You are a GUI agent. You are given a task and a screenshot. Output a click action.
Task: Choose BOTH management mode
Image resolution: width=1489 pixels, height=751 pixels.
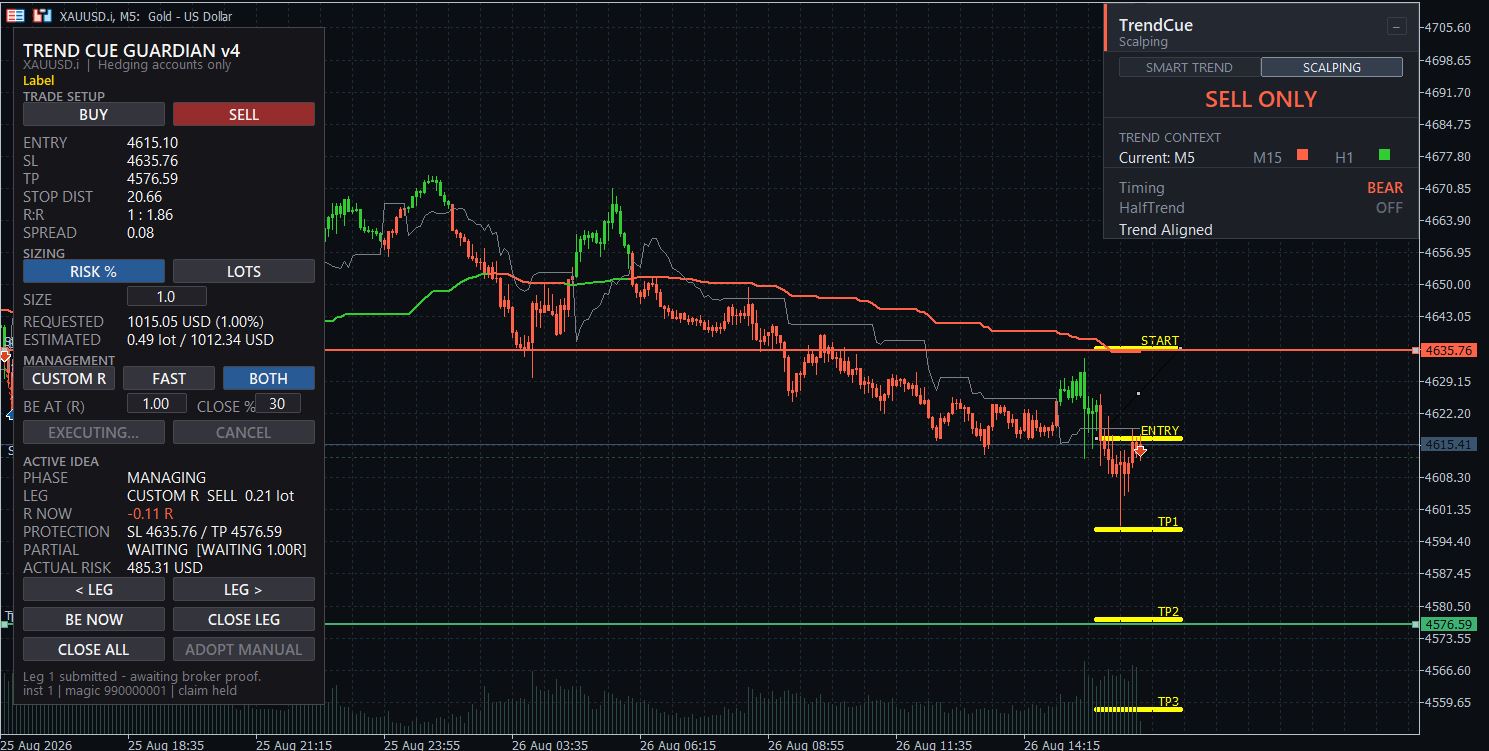[x=269, y=378]
